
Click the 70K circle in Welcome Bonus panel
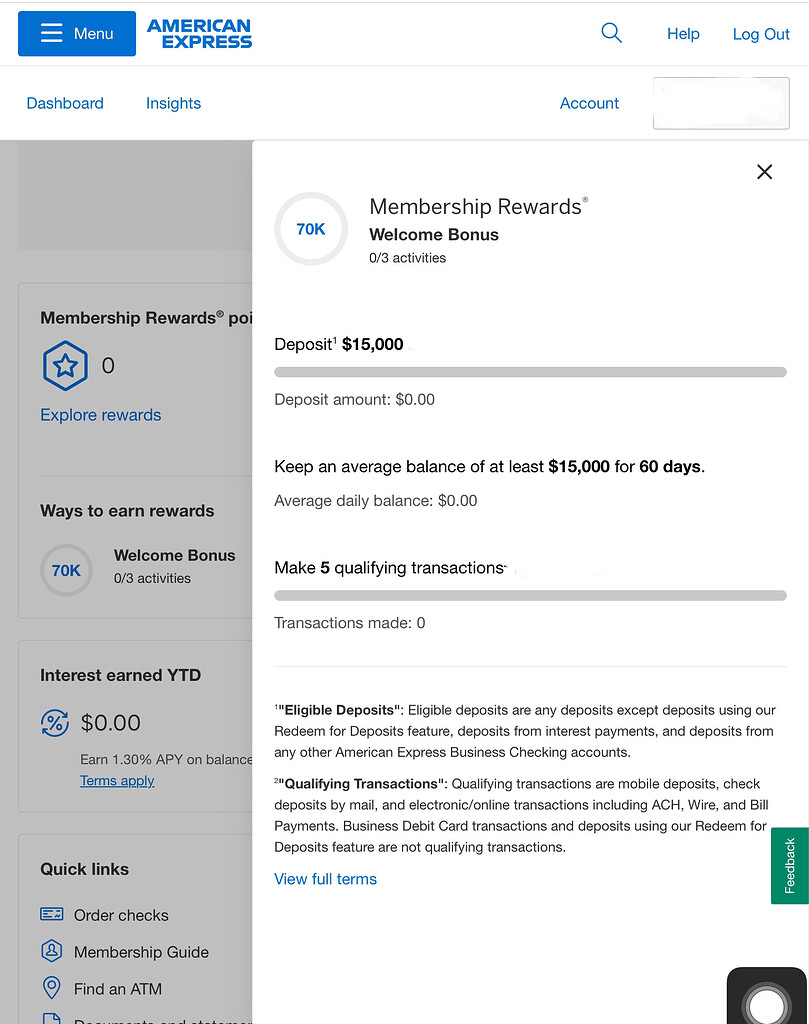(311, 229)
